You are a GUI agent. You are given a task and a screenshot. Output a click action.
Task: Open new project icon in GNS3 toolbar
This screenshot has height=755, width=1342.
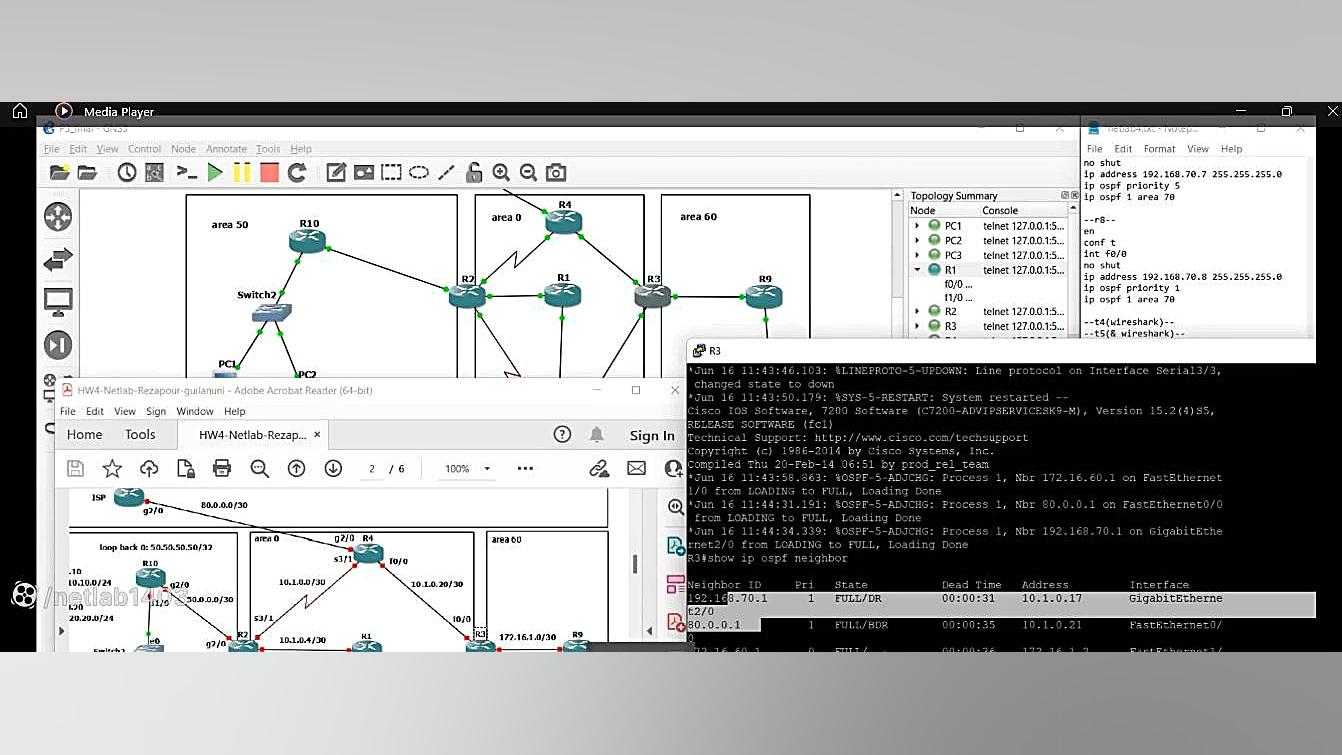click(x=59, y=172)
